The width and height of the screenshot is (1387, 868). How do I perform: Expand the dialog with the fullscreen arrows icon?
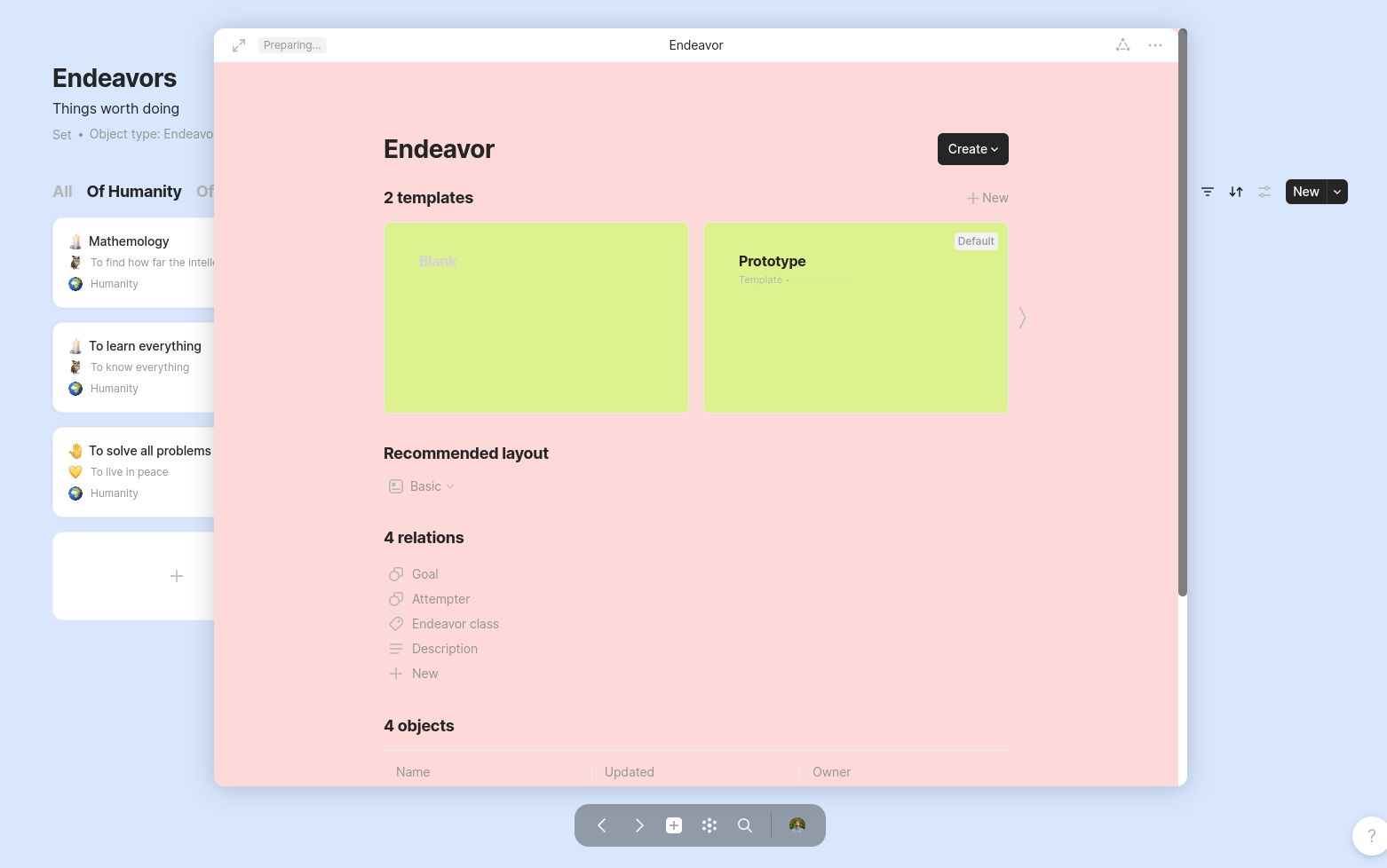pos(238,44)
